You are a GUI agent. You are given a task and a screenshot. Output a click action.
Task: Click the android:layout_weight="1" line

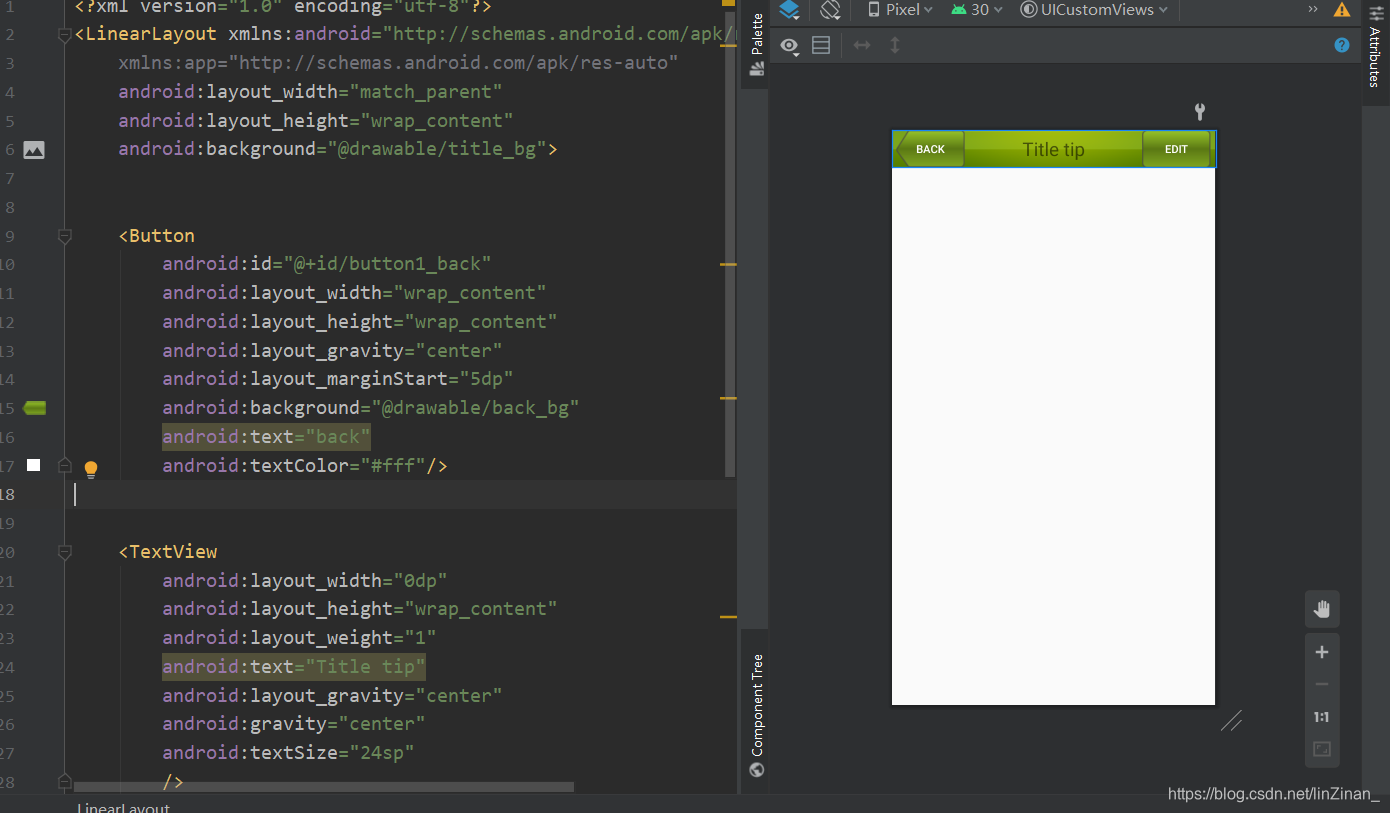coord(299,638)
